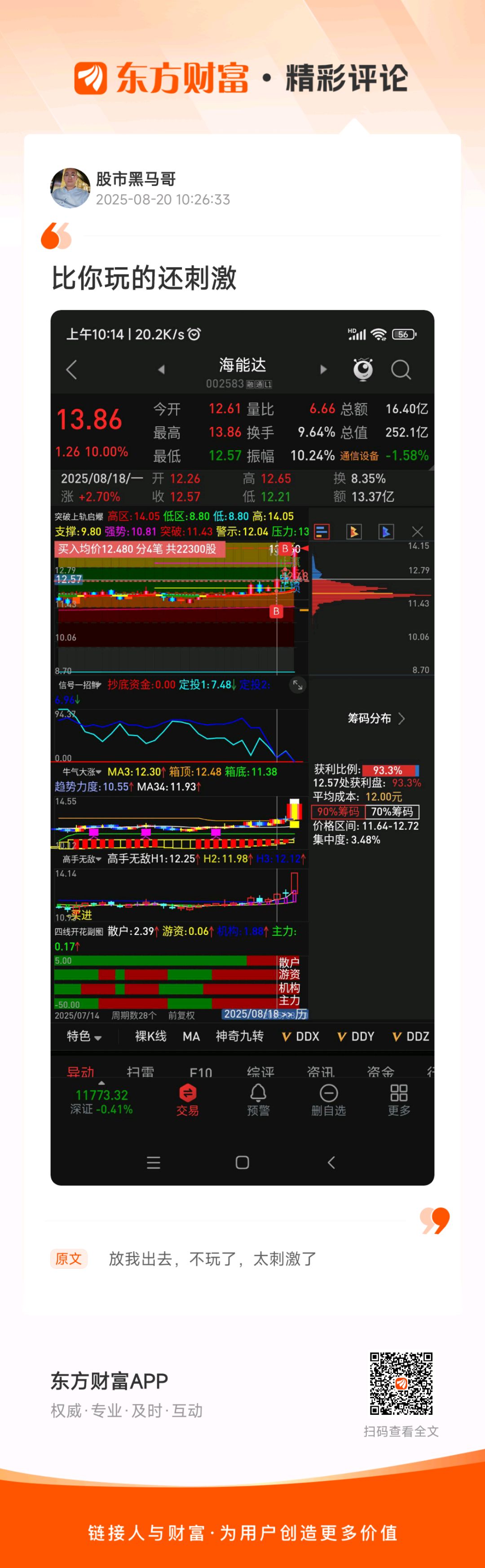Open 特色 dropdown menu
Screen dimensions: 485x1568
point(84,1036)
